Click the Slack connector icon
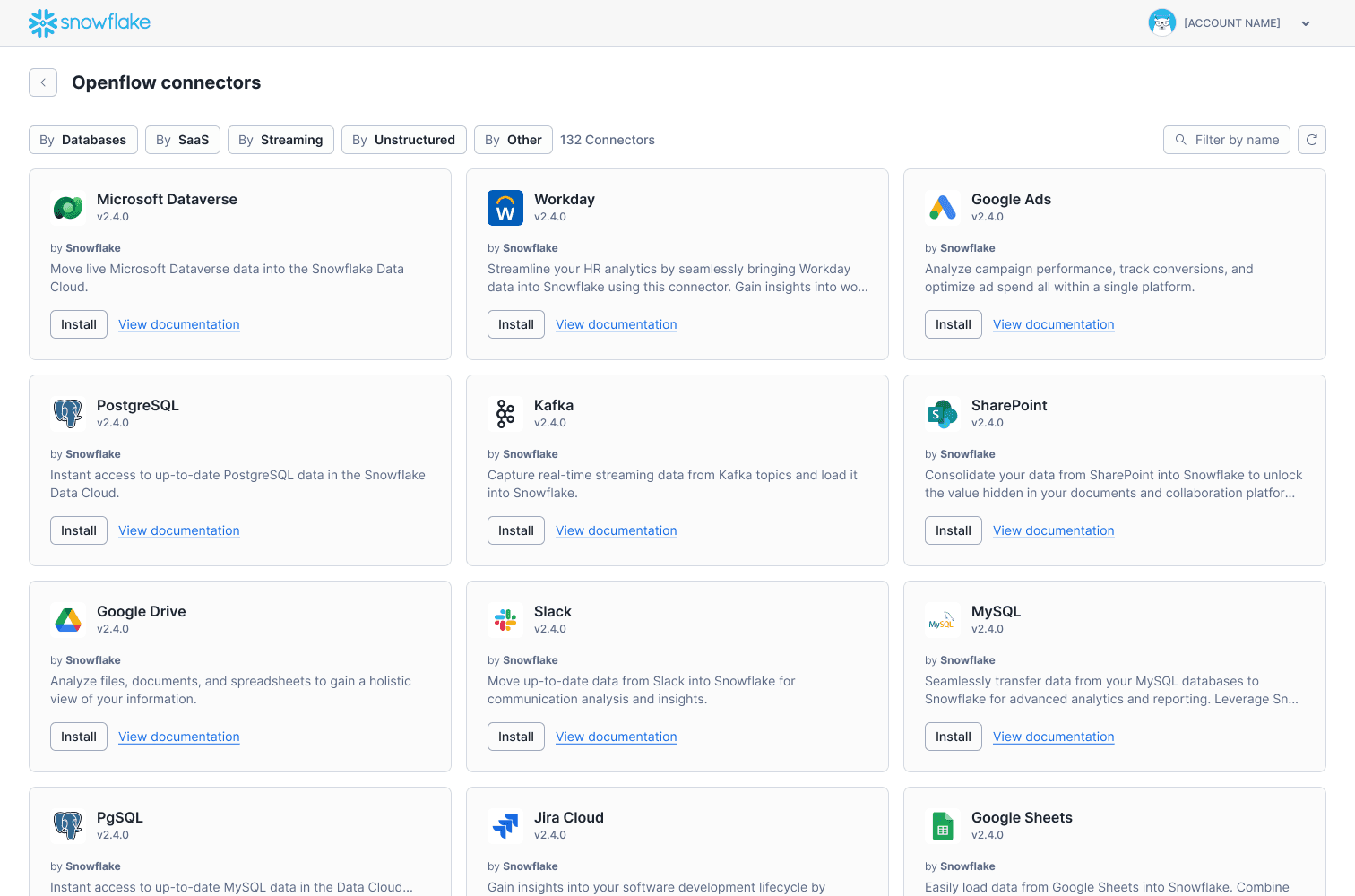 (505, 620)
